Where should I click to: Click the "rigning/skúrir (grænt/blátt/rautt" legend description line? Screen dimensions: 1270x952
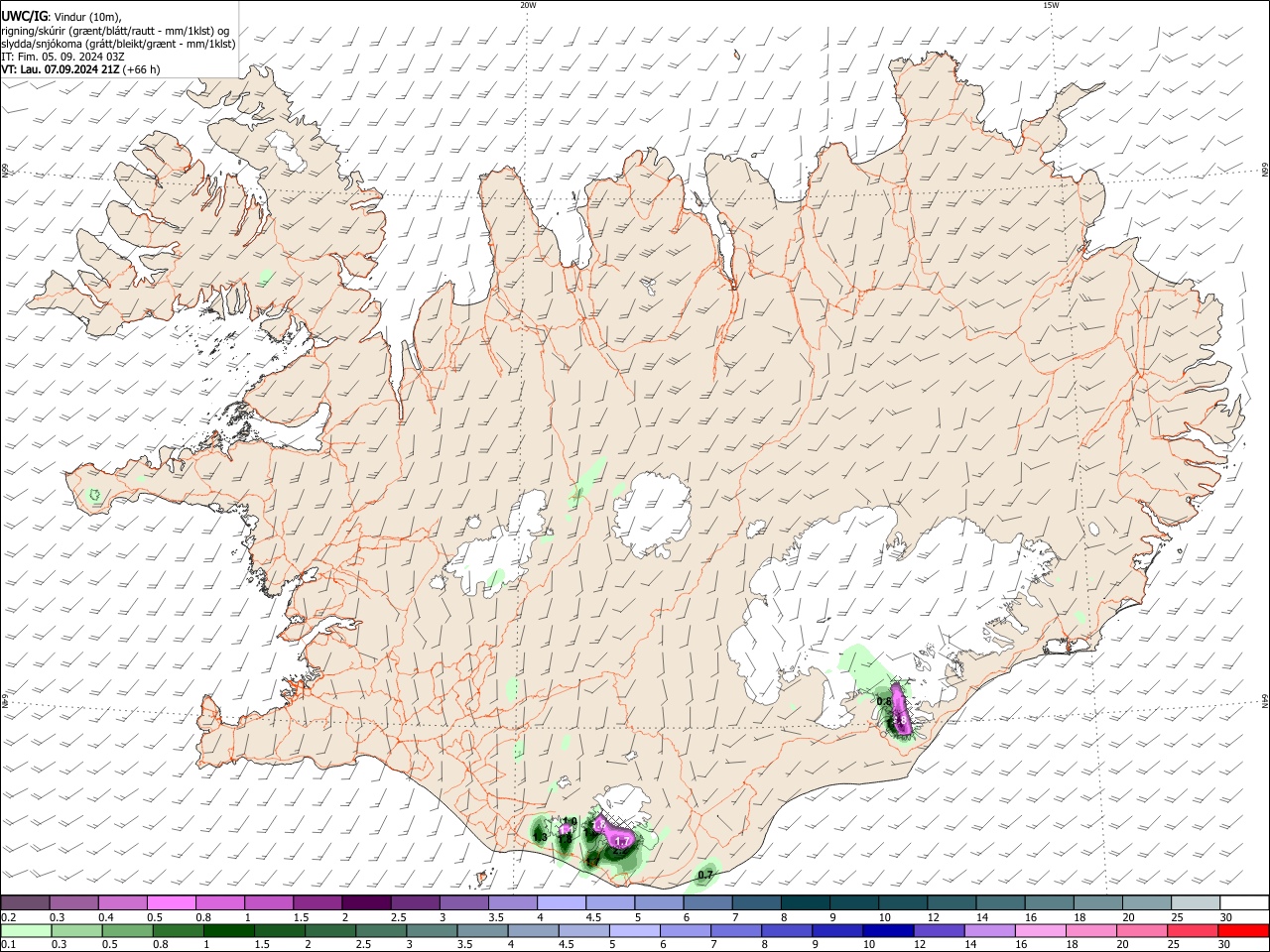tap(115, 30)
